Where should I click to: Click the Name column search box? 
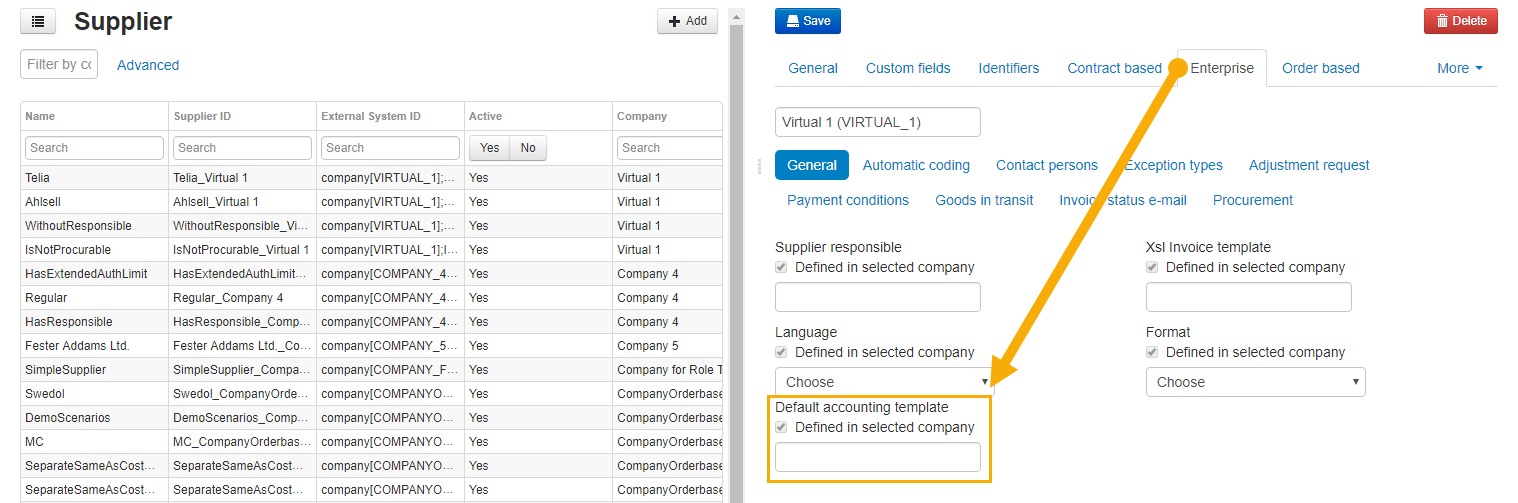click(94, 148)
